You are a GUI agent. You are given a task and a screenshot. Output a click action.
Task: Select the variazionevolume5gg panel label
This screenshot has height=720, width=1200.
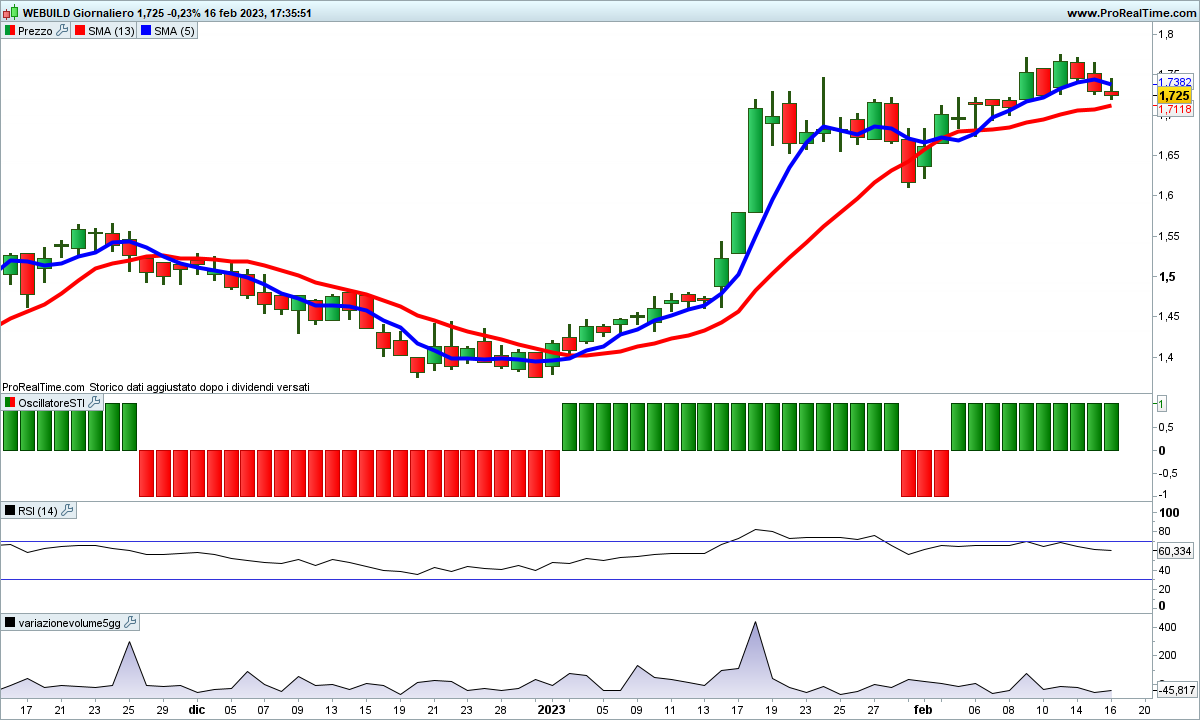pyautogui.click(x=70, y=623)
